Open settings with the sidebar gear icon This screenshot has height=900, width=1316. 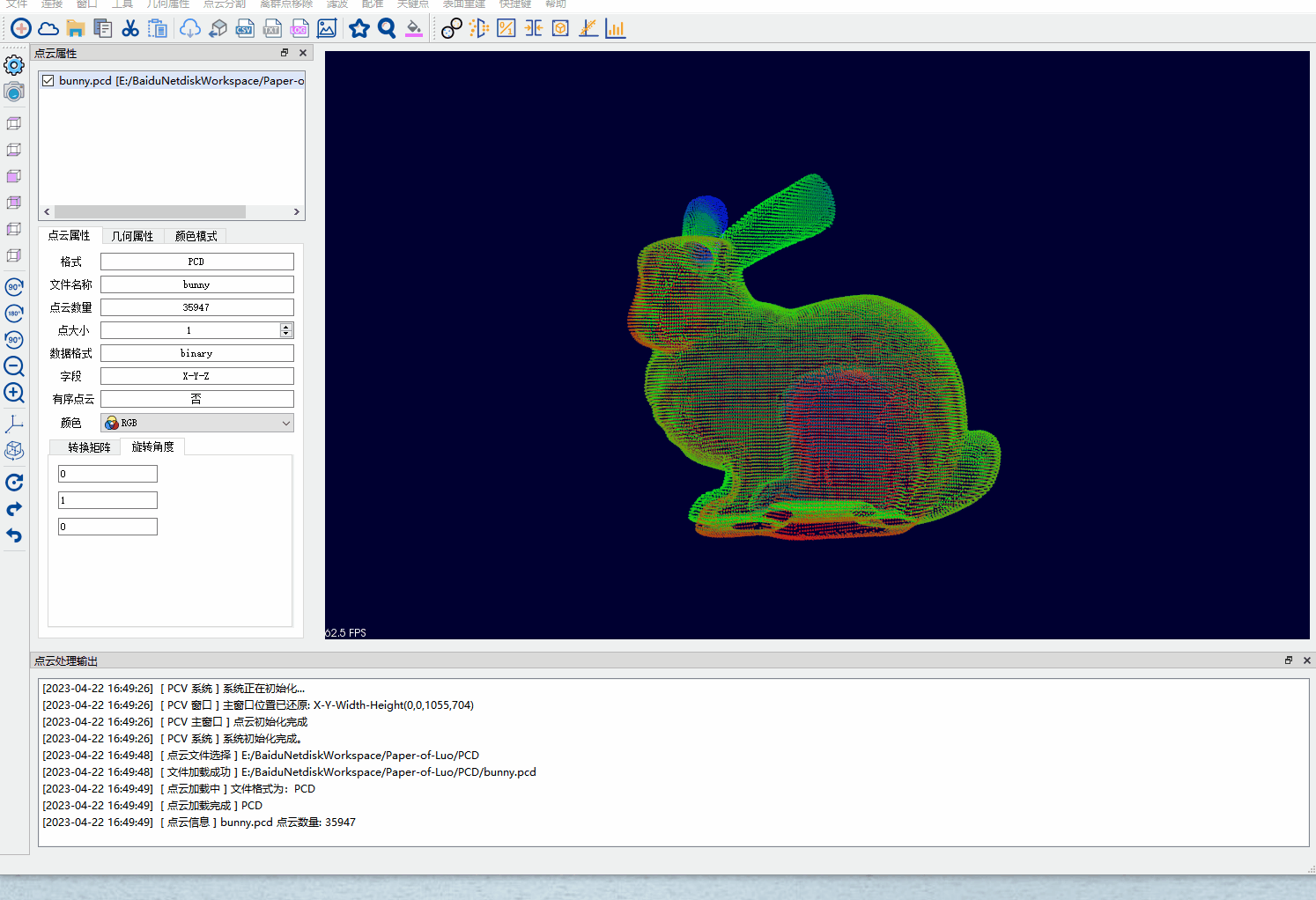[14, 65]
